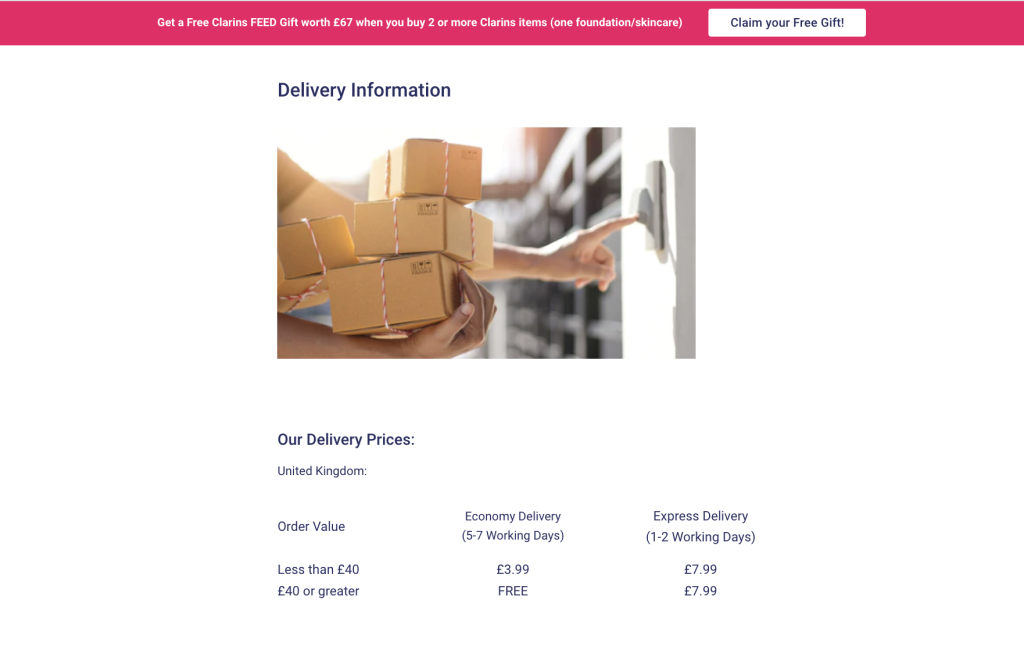Click the Economy Delivery column header
Viewport: 1024px width, 671px height.
[x=513, y=516]
